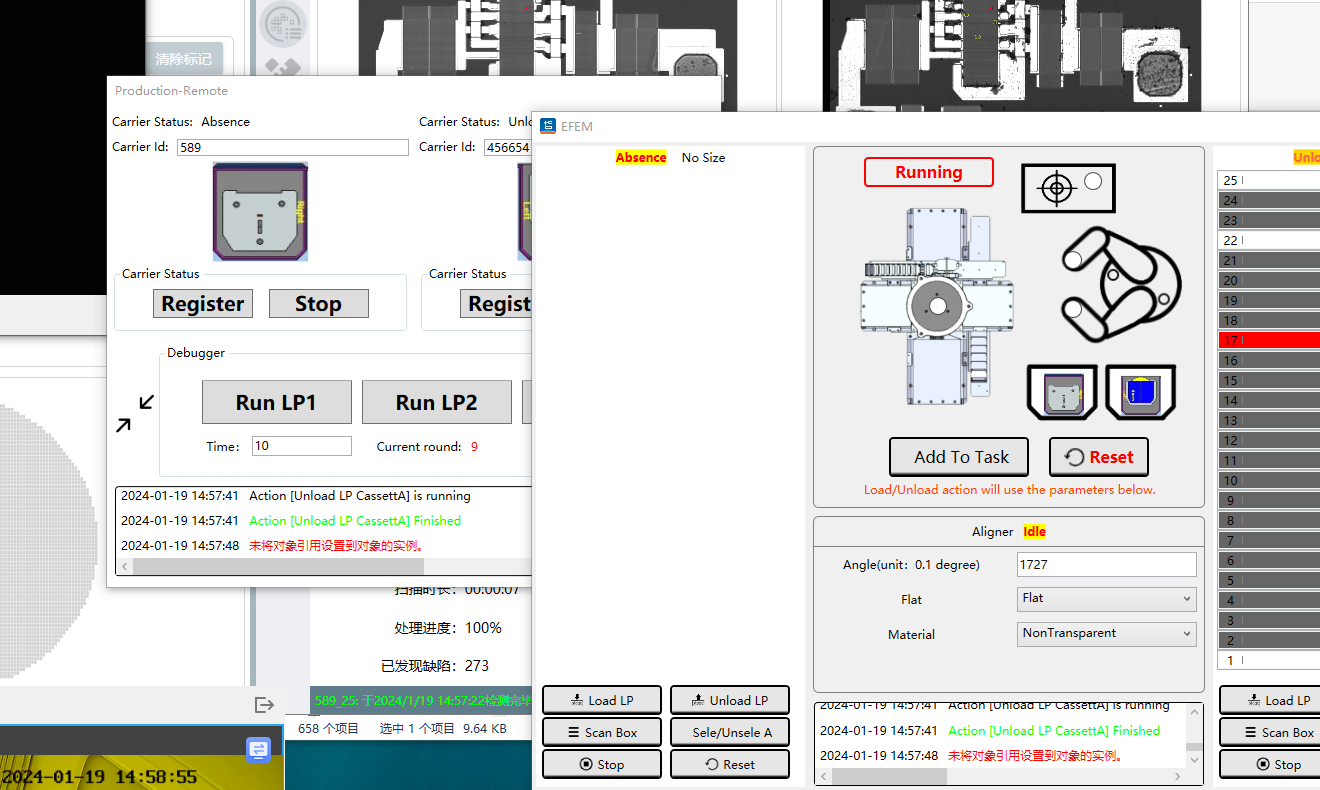Click 已发现缺陷: 273 text in background window
The height and width of the screenshot is (790, 1320).
(435, 666)
